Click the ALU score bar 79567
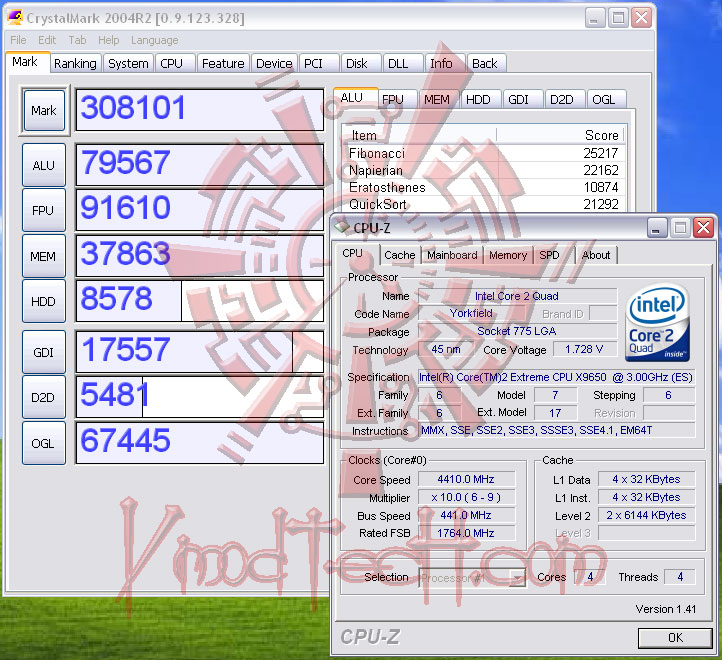Viewport: 722px width, 660px height. point(199,165)
